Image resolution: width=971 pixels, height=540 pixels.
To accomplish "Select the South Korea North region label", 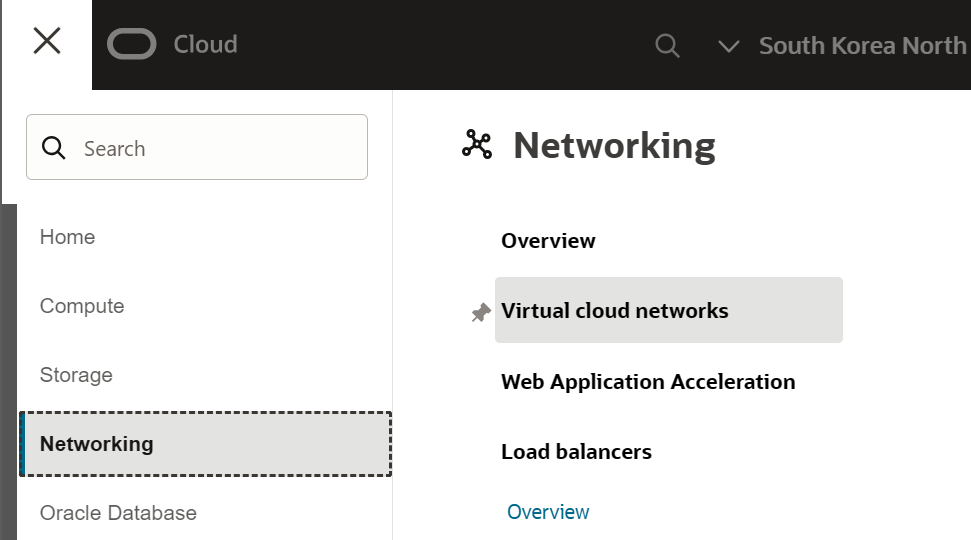I will pyautogui.click(x=862, y=45).
